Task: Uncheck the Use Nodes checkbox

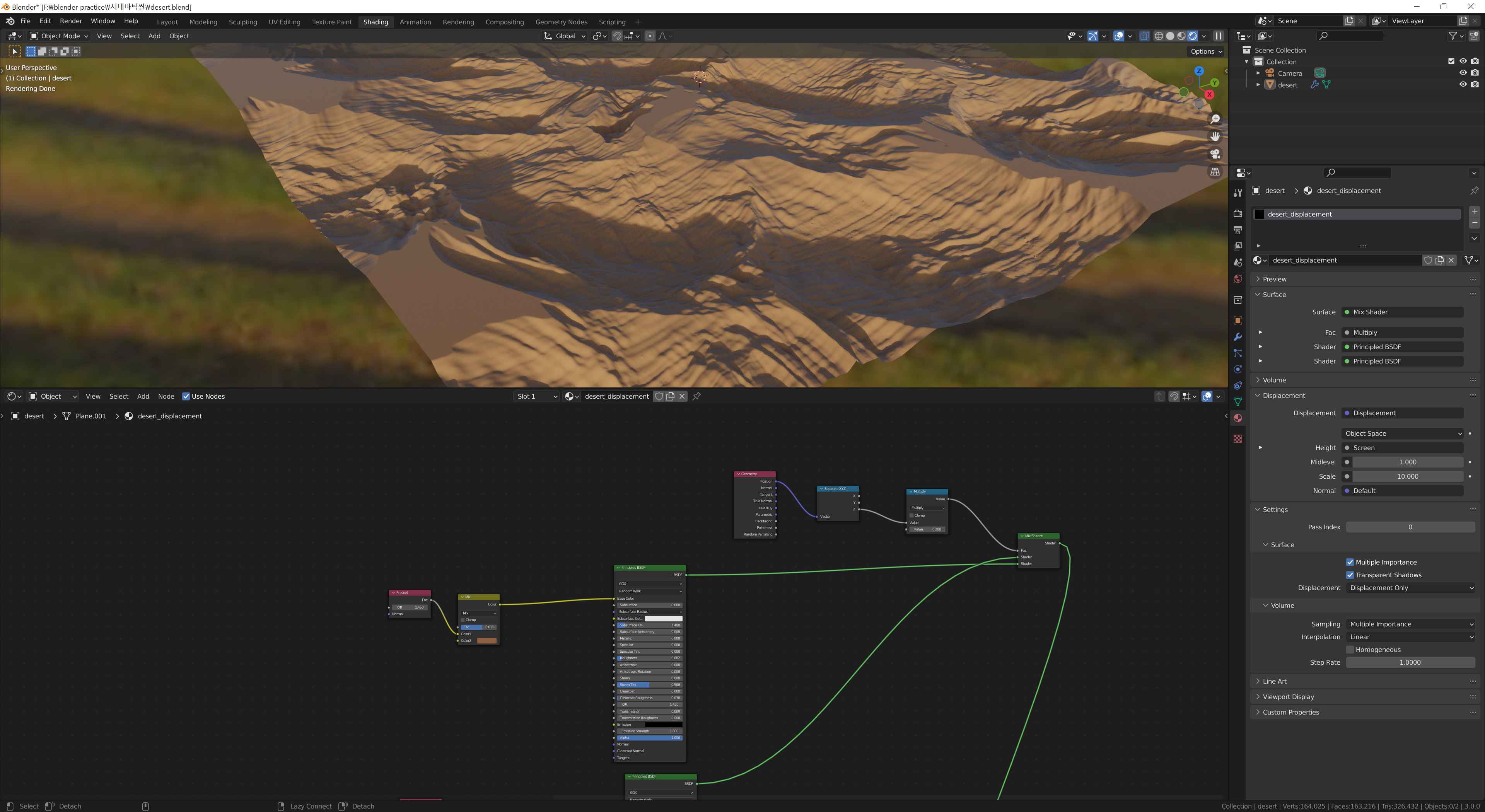Action: [x=186, y=396]
